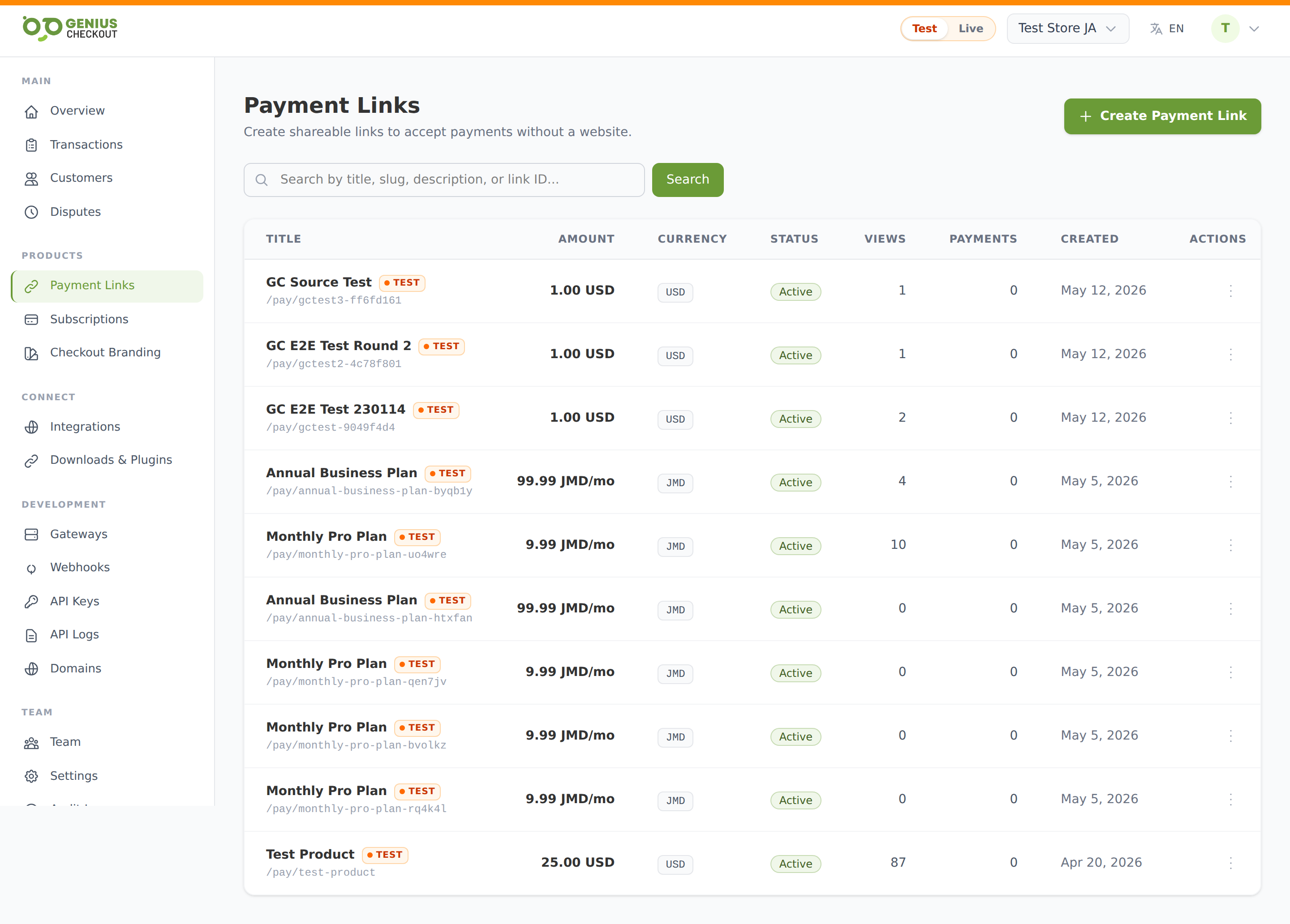The width and height of the screenshot is (1290, 924).
Task: Click the Webhooks icon
Action: tap(31, 568)
